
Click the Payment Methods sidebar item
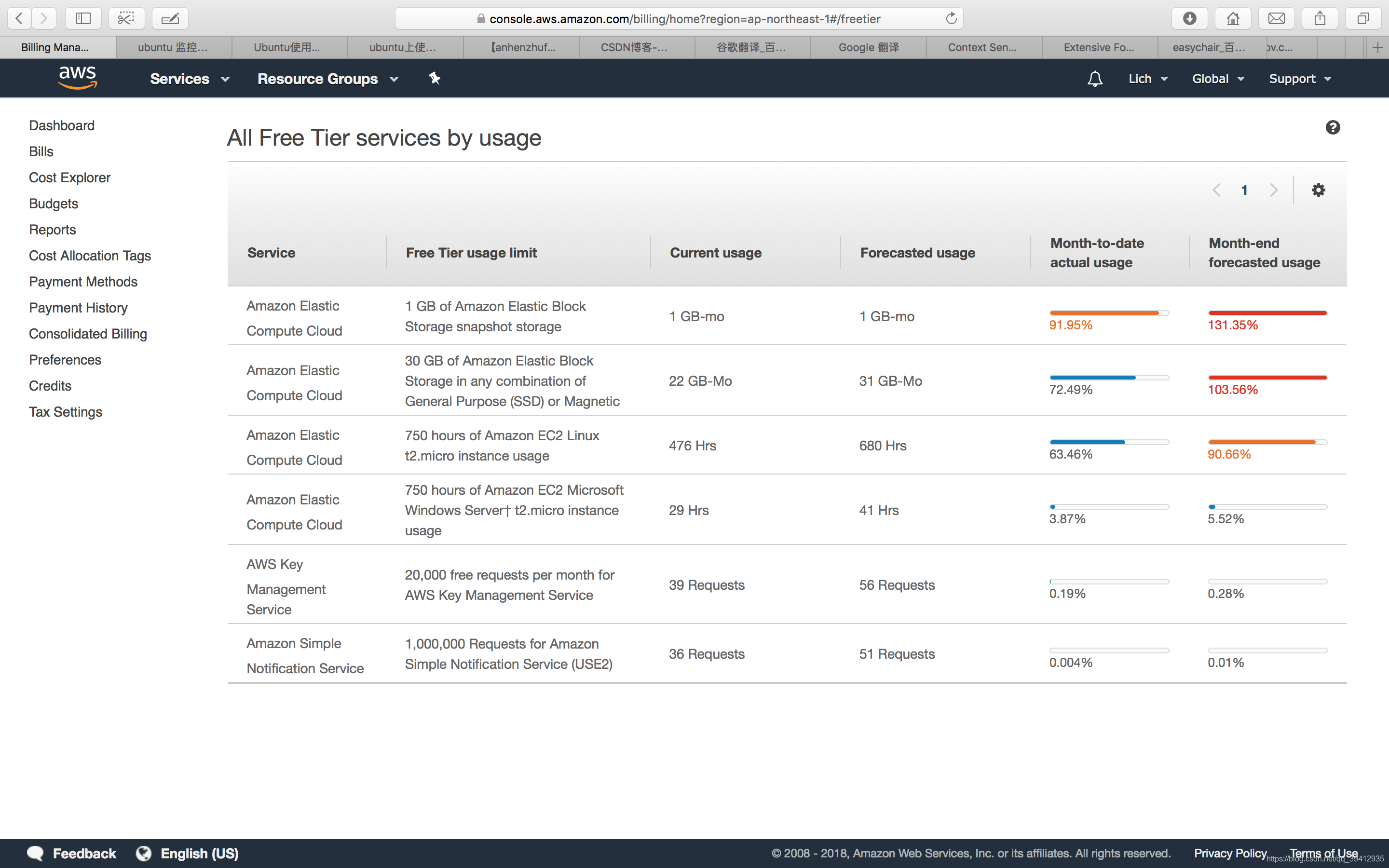click(x=84, y=281)
